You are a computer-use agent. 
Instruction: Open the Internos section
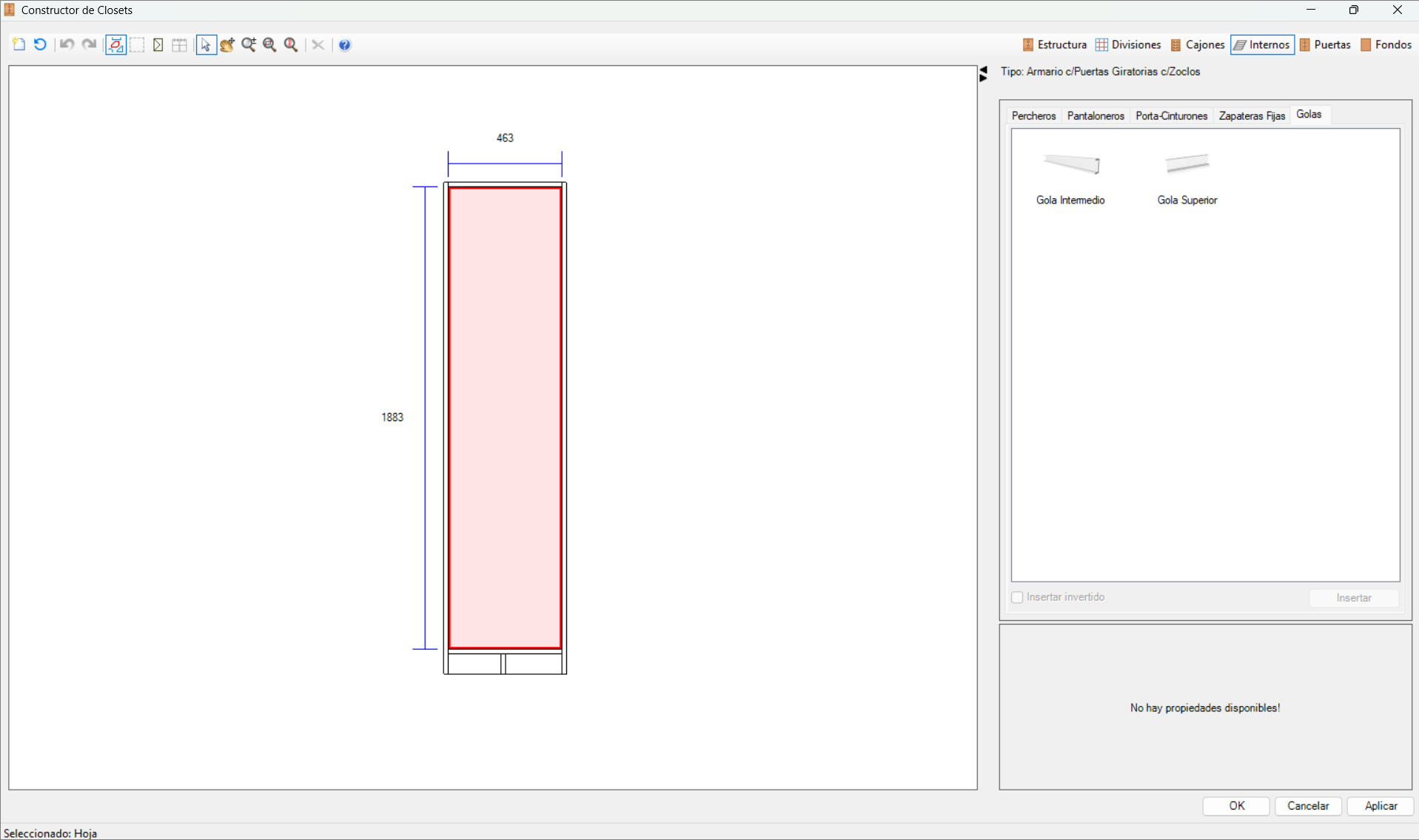pyautogui.click(x=1263, y=45)
